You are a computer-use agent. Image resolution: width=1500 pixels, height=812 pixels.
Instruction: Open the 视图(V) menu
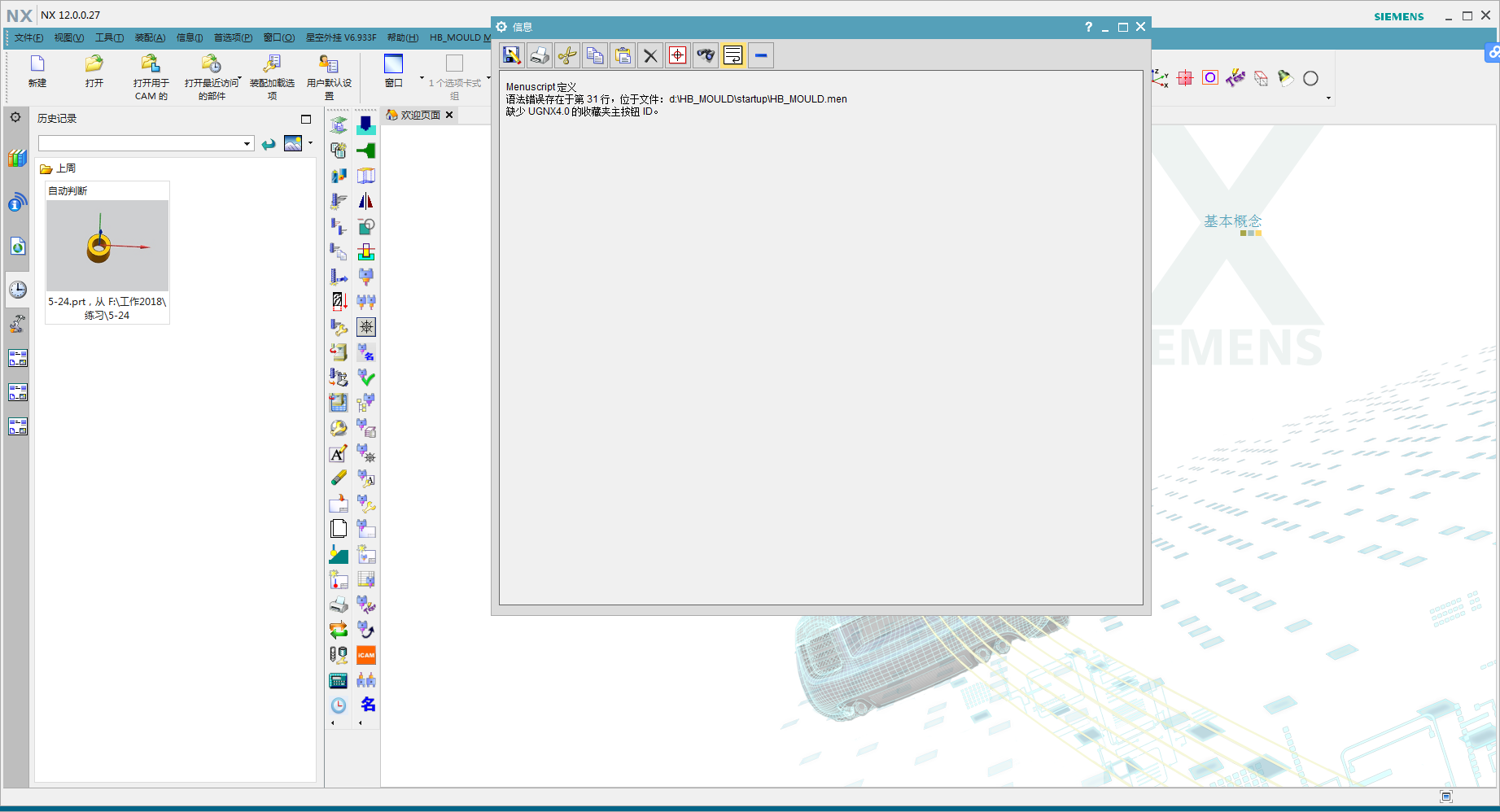click(69, 37)
